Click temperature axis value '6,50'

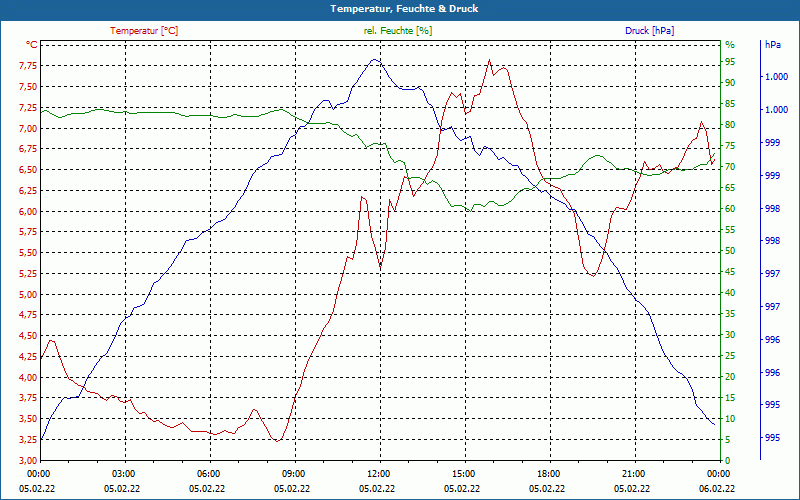[x=28, y=169]
